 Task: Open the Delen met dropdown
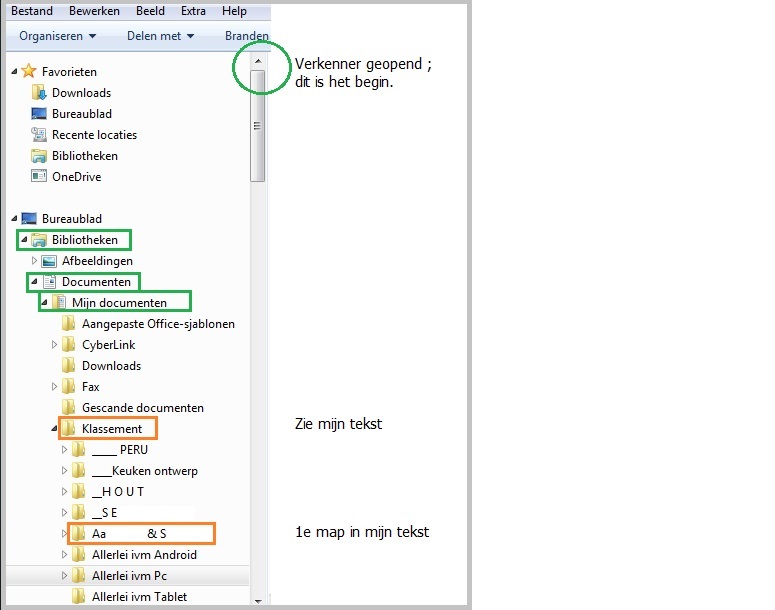point(160,36)
